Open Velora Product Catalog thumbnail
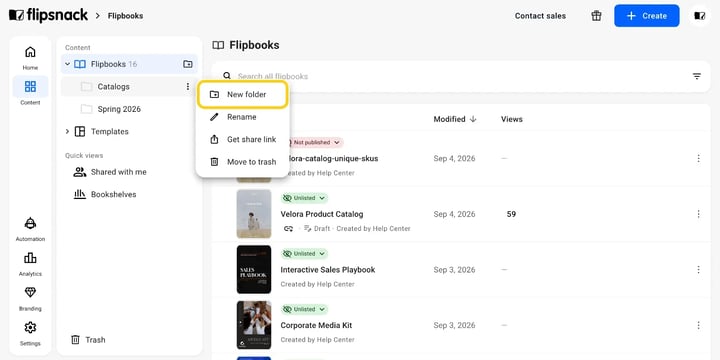Viewport: 720px width, 360px height. pos(254,214)
